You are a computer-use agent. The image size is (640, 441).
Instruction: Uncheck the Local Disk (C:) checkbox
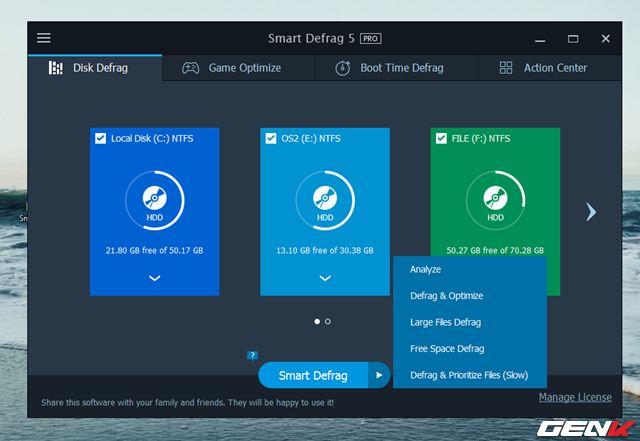100,138
